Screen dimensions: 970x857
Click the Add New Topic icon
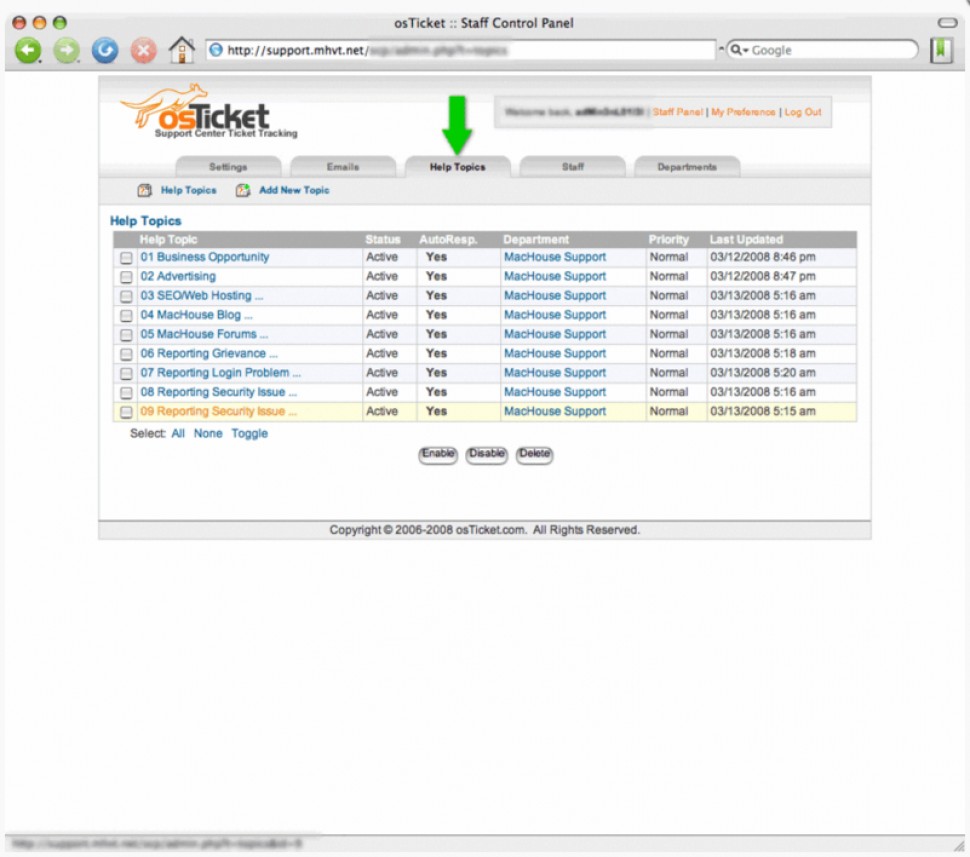click(x=242, y=191)
